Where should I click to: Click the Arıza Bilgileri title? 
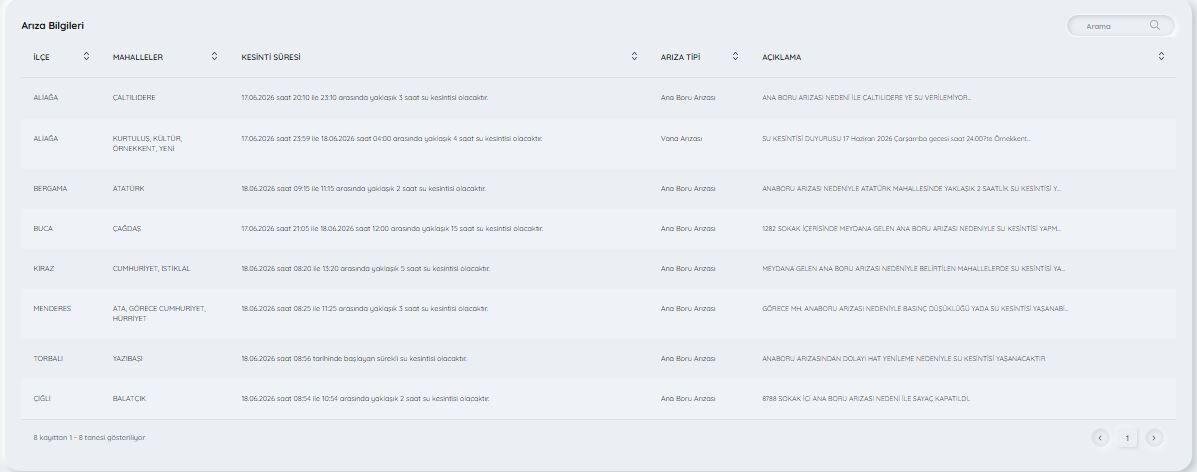click(x=53, y=26)
